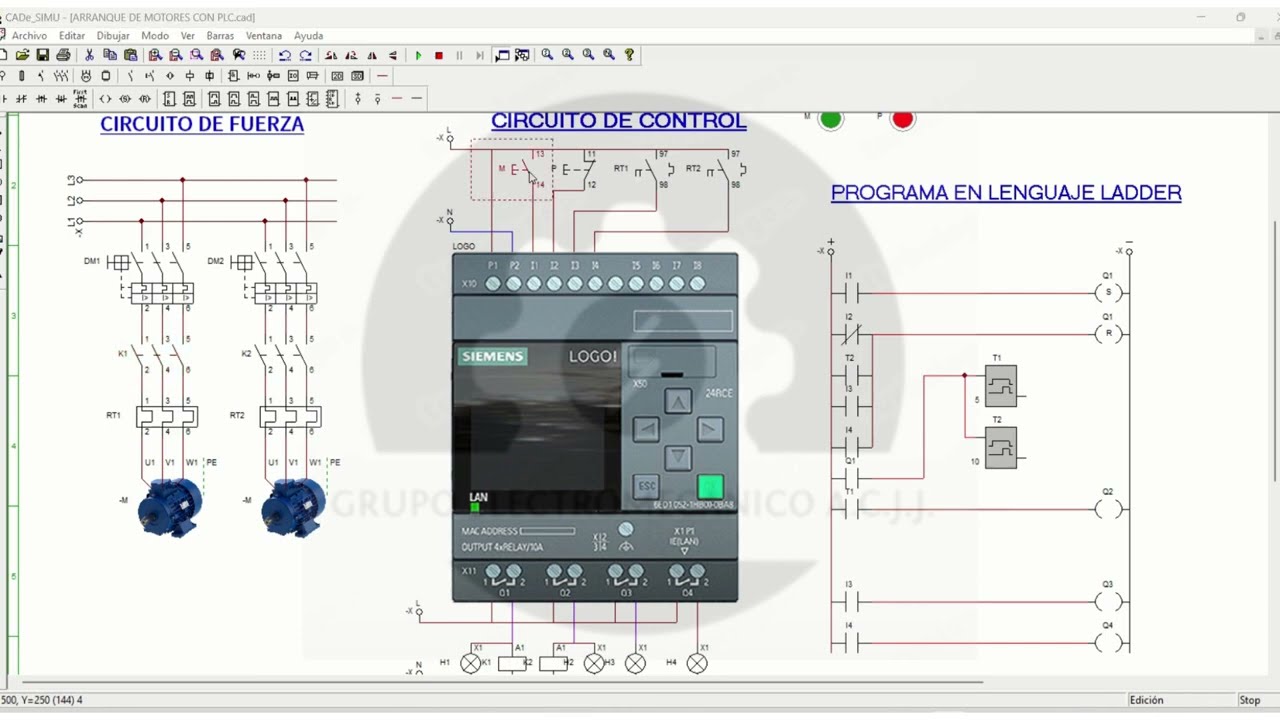
Task: Cut selection with the scissors icon
Action: 89,55
